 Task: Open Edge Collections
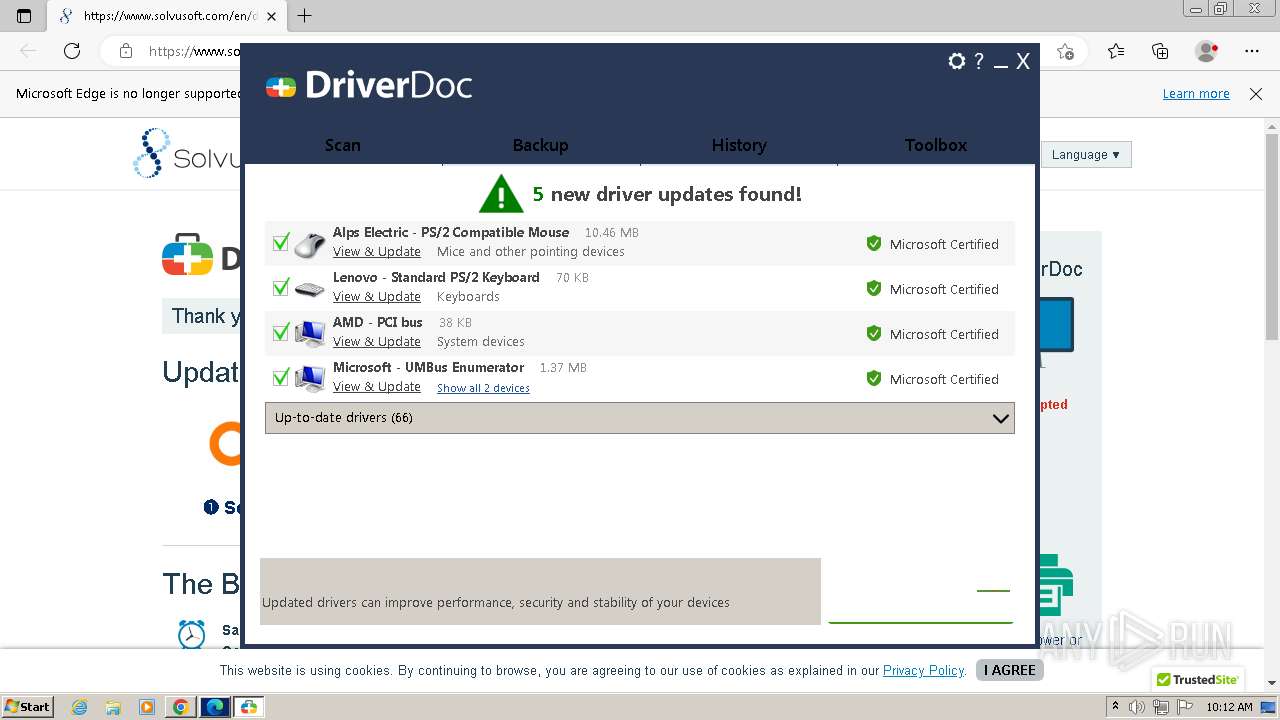click(1160, 51)
